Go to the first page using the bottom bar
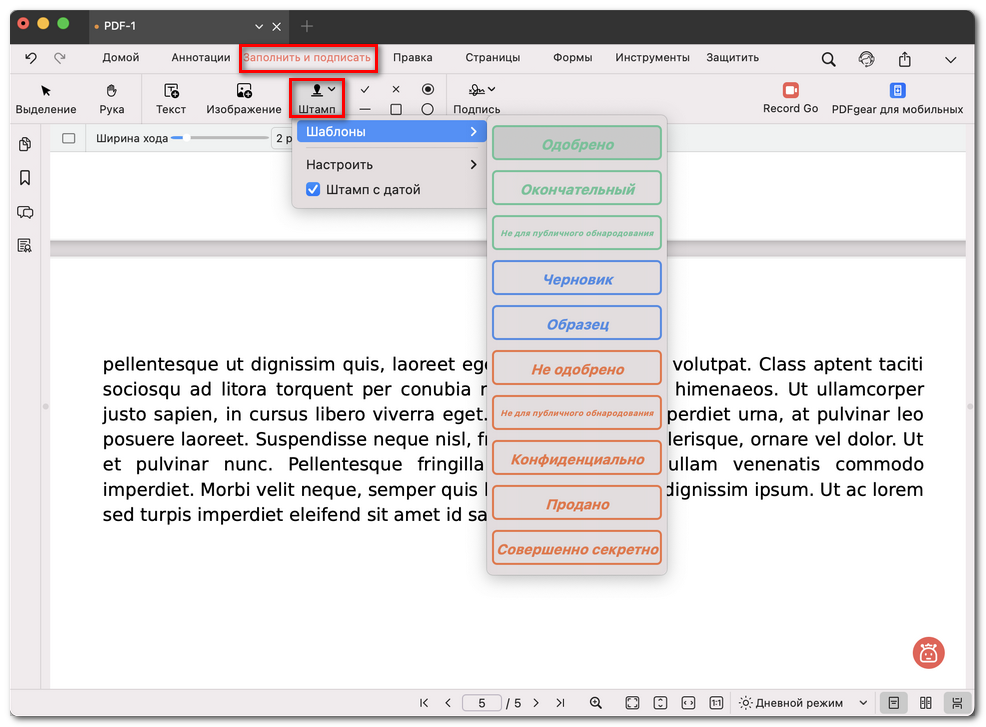986x727 pixels. [424, 703]
